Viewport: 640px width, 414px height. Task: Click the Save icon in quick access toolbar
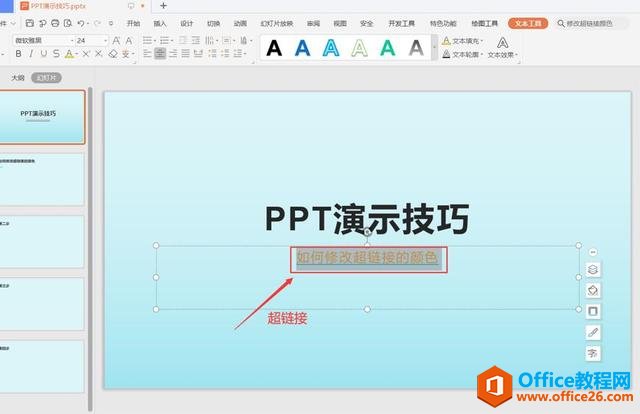[x=29, y=23]
